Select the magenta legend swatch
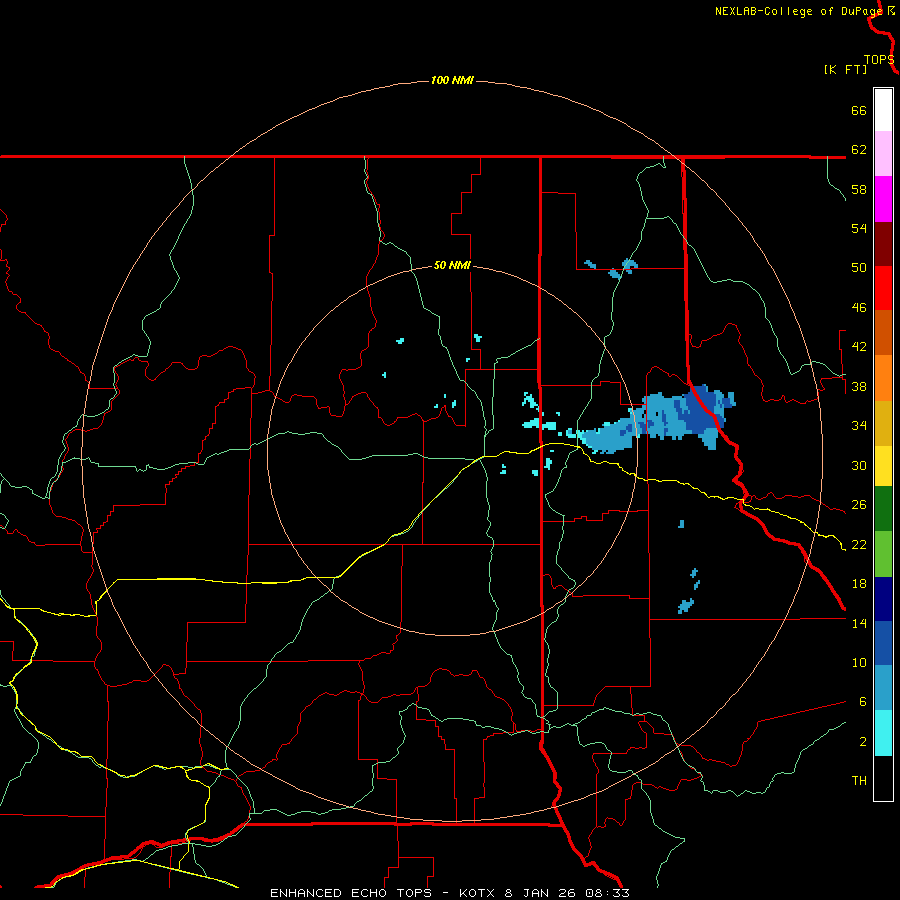This screenshot has width=900, height=900. click(883, 199)
